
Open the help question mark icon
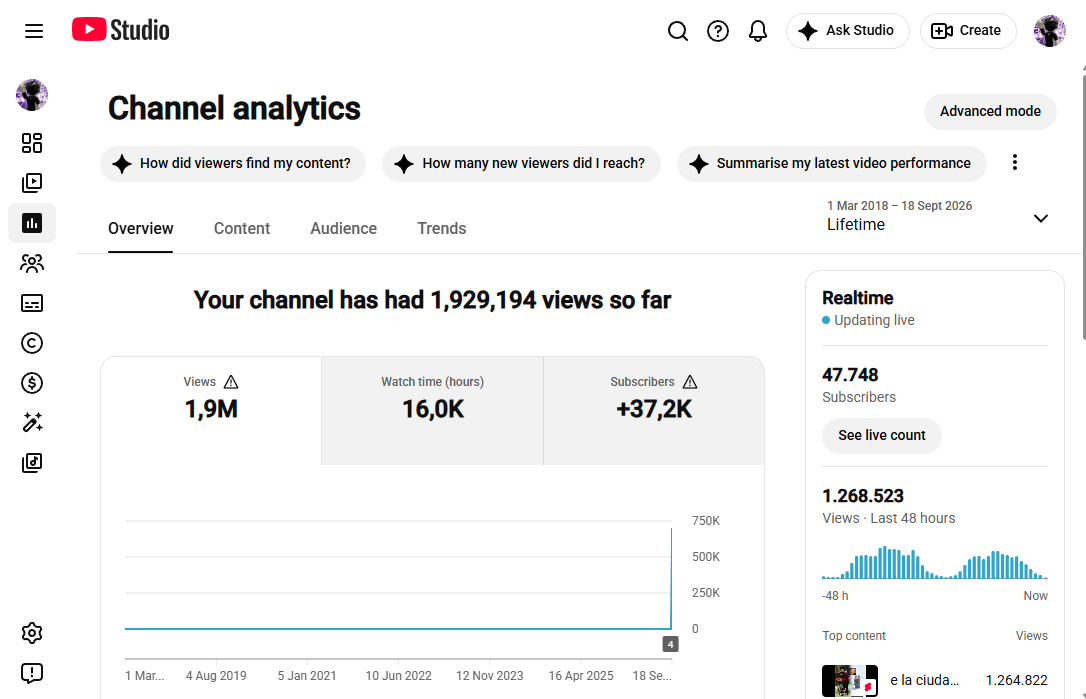(x=718, y=30)
